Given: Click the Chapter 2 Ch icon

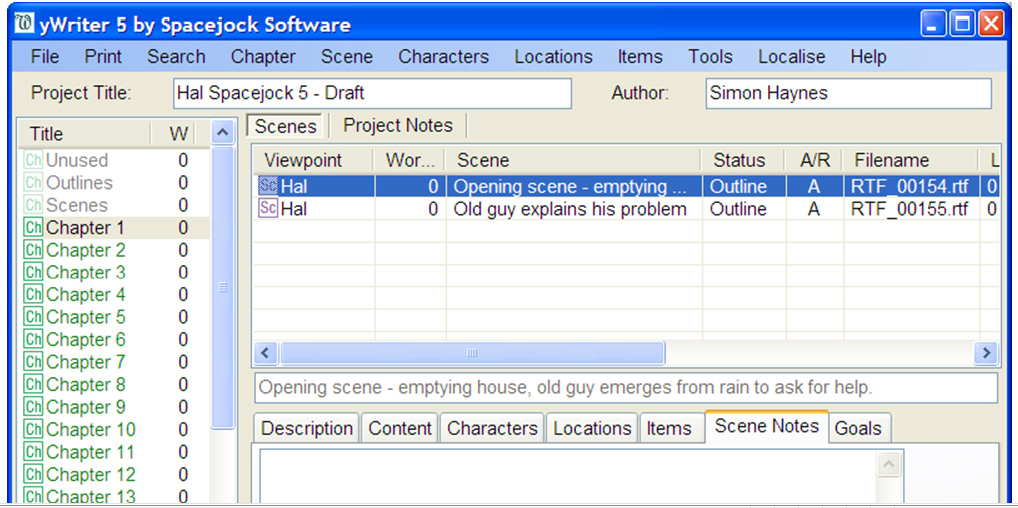Looking at the screenshot, I should pyautogui.click(x=33, y=250).
